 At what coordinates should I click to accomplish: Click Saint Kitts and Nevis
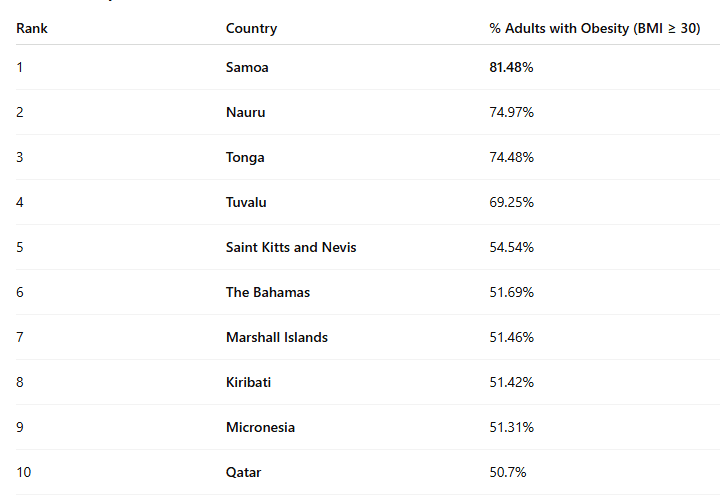[291, 248]
